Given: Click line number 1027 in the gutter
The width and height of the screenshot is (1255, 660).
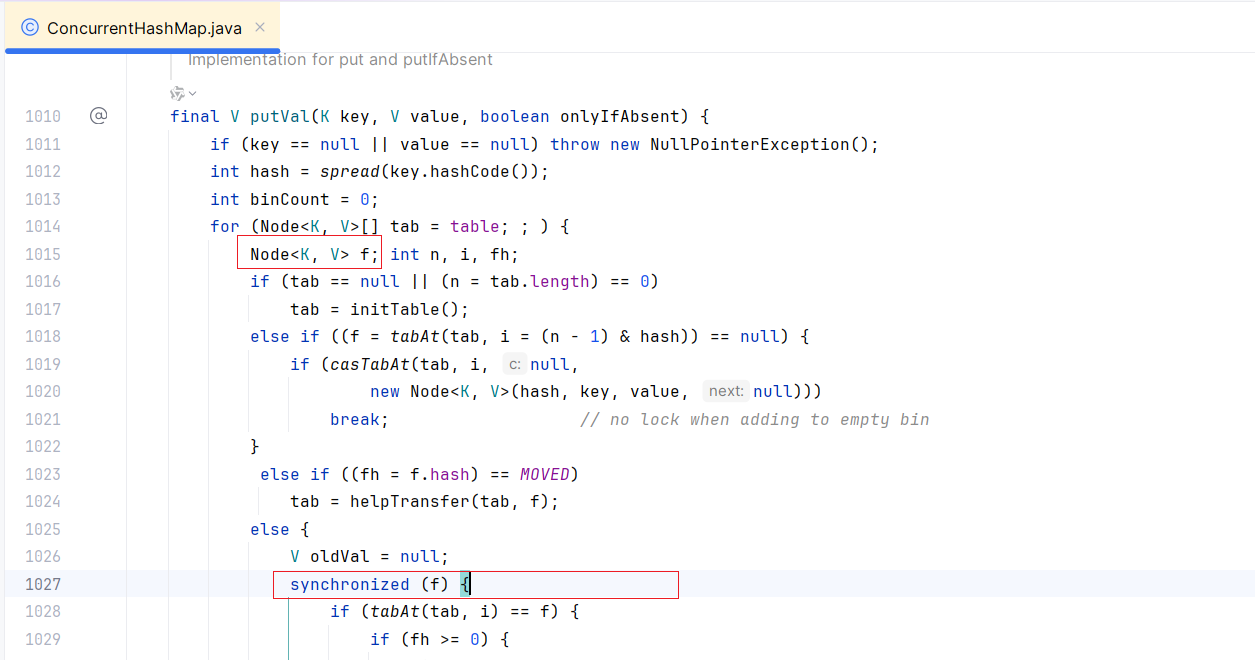Looking at the screenshot, I should [43, 584].
